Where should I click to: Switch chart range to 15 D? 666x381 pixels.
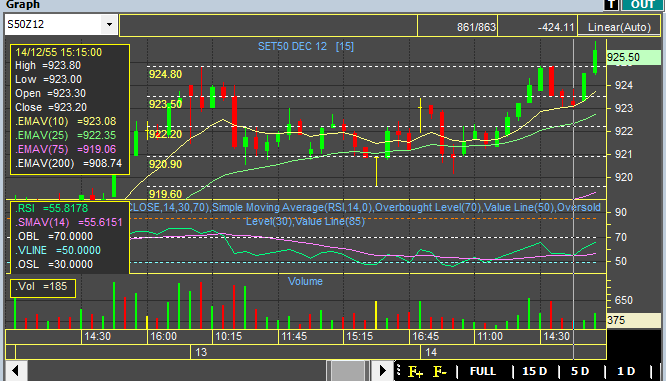tap(534, 371)
